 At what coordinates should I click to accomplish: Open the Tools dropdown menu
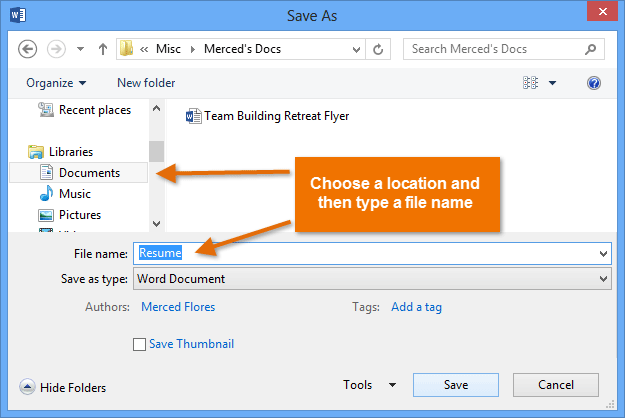click(x=369, y=385)
